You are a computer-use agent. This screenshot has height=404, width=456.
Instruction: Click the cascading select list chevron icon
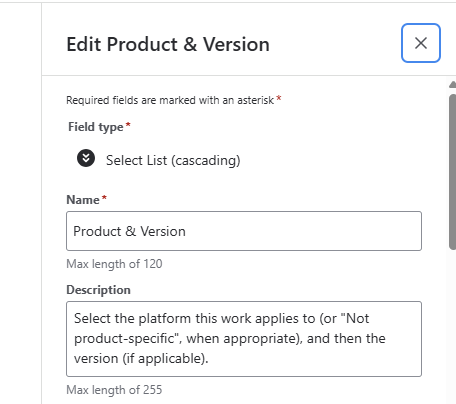pos(86,158)
